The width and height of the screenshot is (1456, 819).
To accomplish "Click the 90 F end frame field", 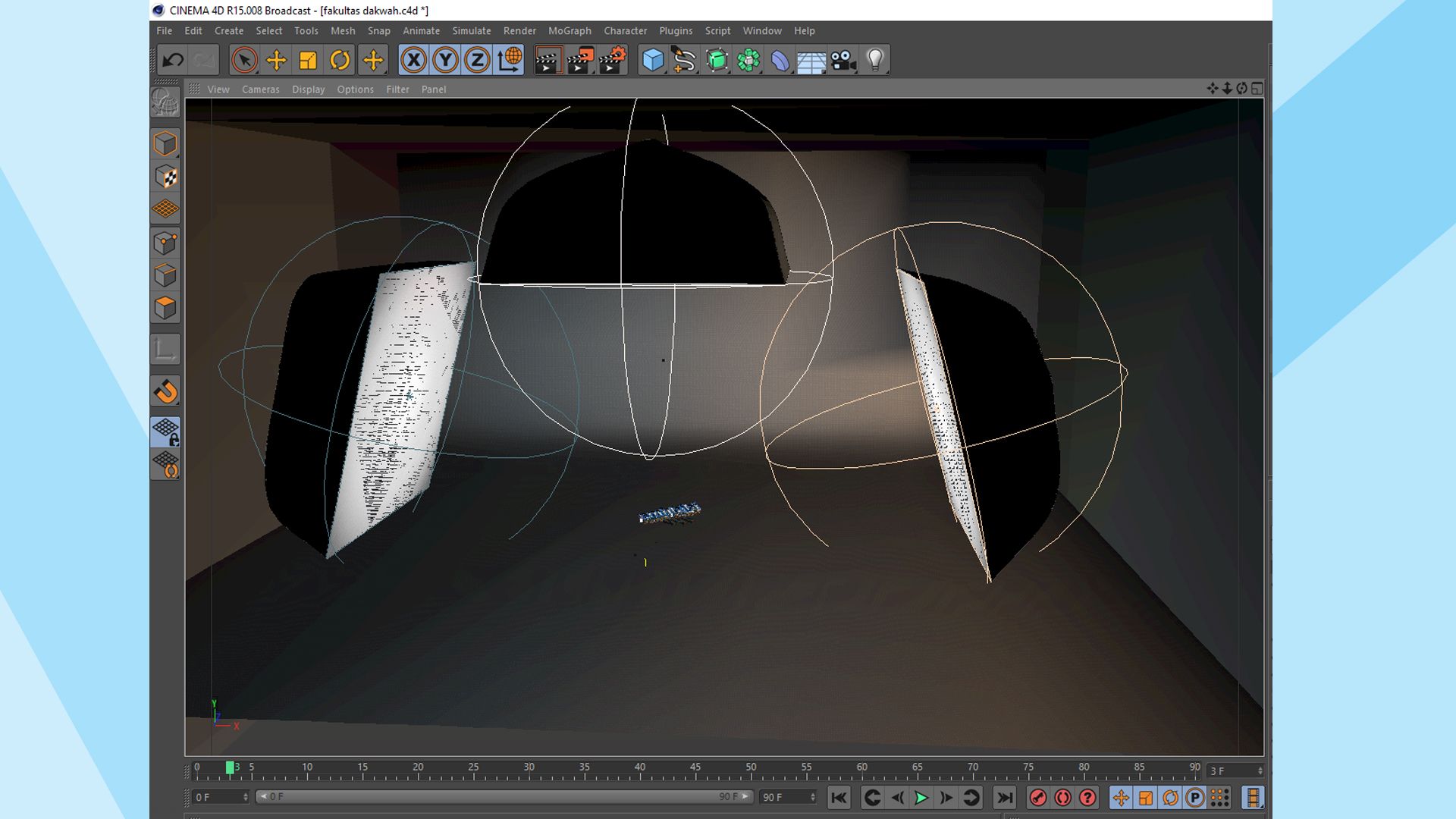I will pyautogui.click(x=788, y=797).
